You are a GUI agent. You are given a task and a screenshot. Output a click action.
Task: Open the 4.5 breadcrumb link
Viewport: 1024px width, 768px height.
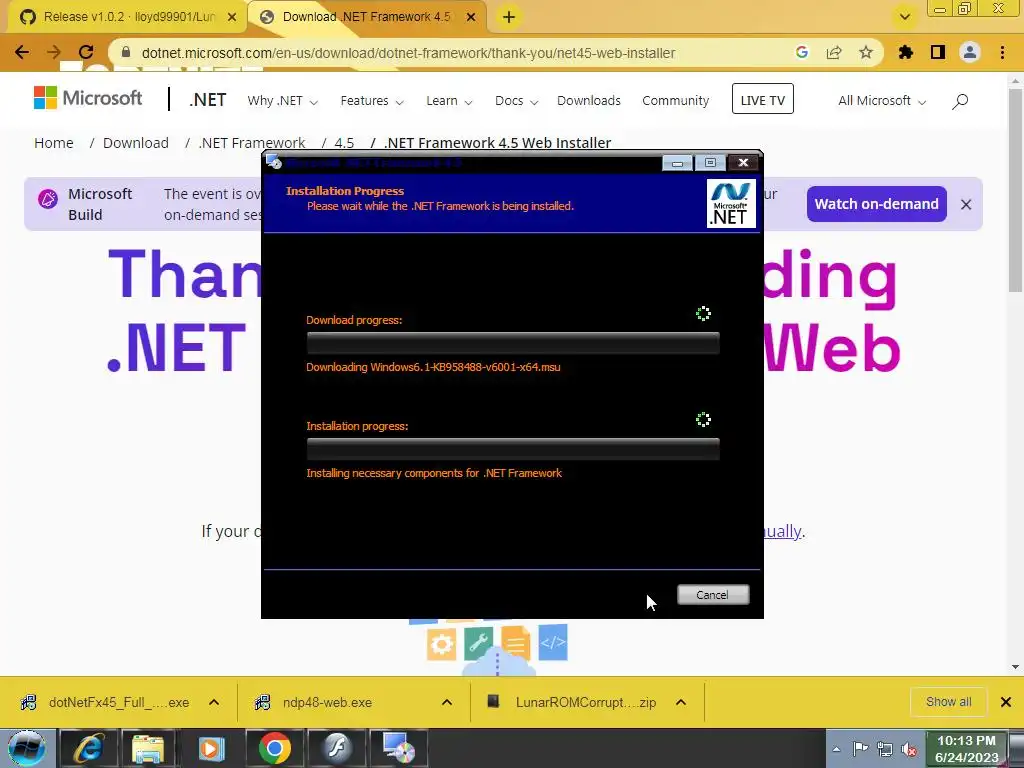tap(344, 143)
